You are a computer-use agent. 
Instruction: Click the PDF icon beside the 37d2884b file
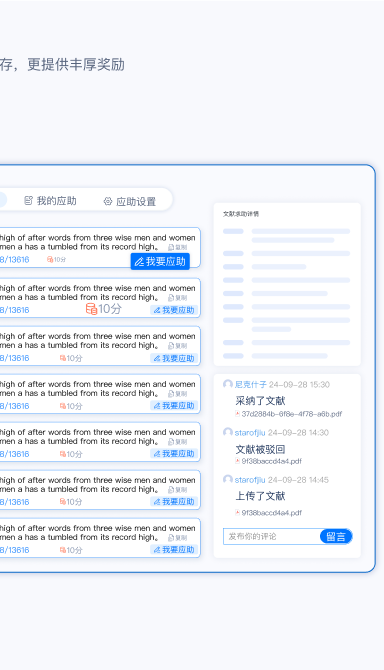237,414
